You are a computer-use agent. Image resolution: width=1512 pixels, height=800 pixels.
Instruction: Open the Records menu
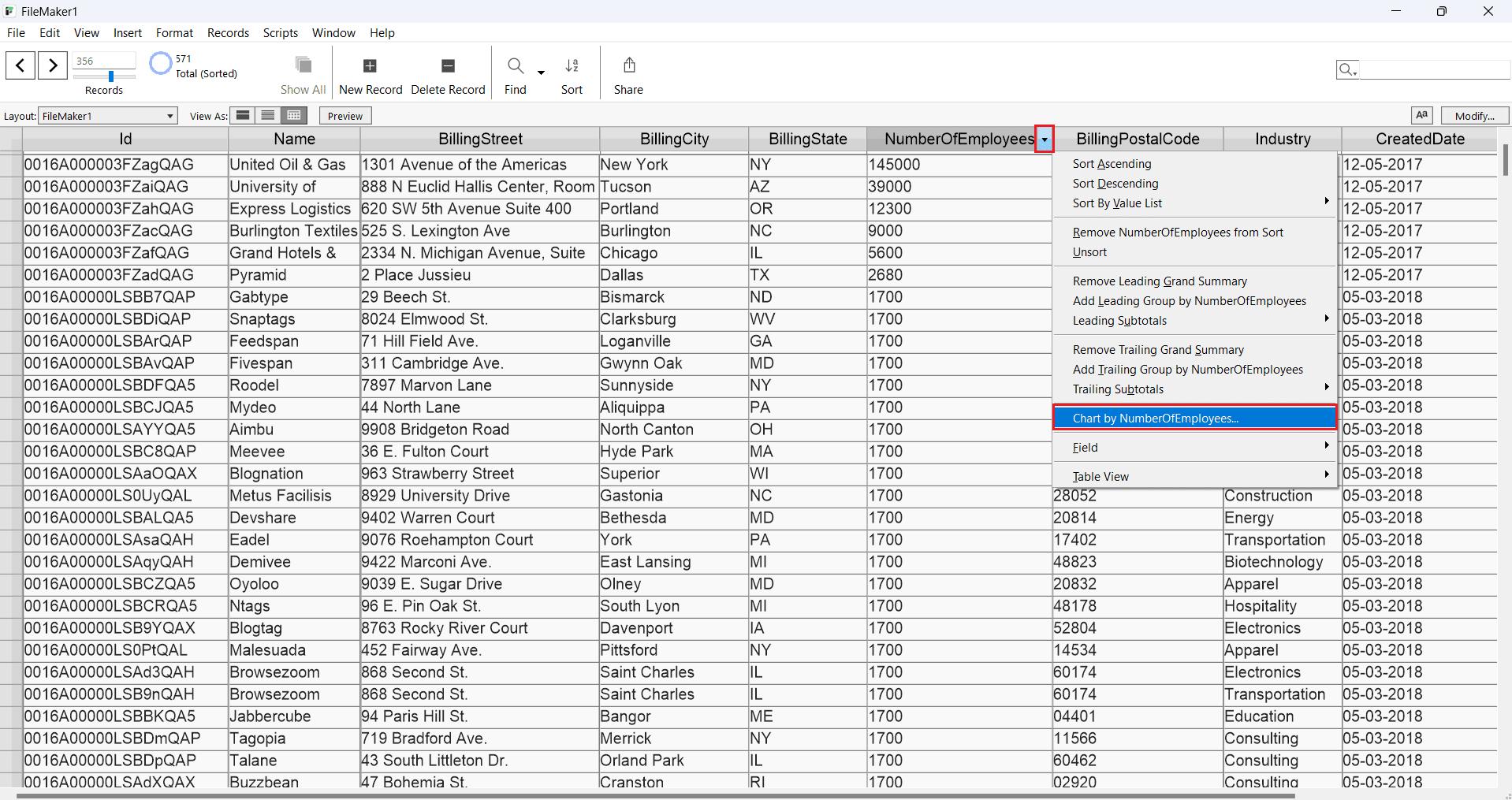(228, 33)
